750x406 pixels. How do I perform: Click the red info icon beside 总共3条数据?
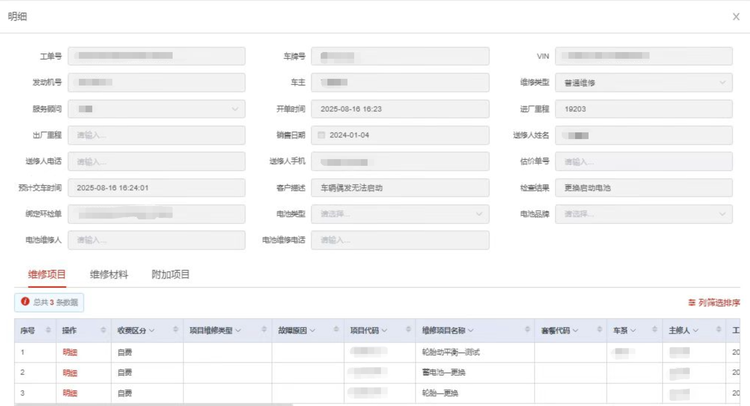click(x=25, y=301)
